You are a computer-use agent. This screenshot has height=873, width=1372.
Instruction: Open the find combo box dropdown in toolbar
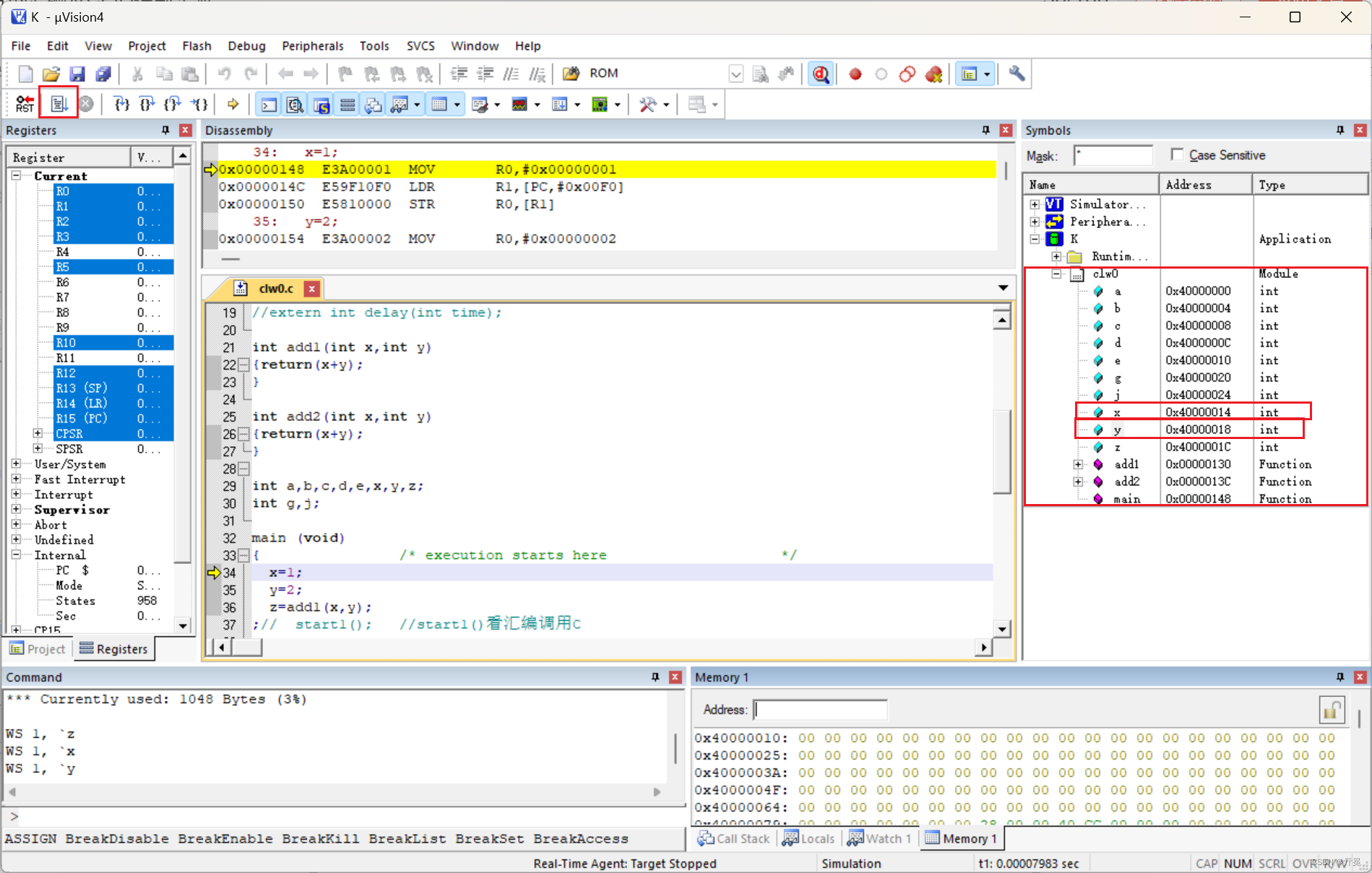click(x=735, y=74)
